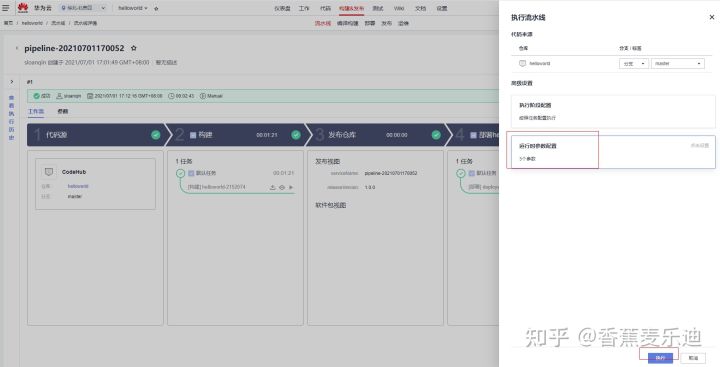Click the build job run play icon

coord(291,187)
